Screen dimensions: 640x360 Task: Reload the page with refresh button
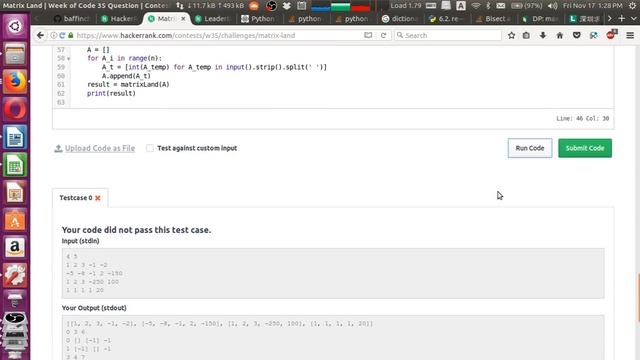(383, 36)
